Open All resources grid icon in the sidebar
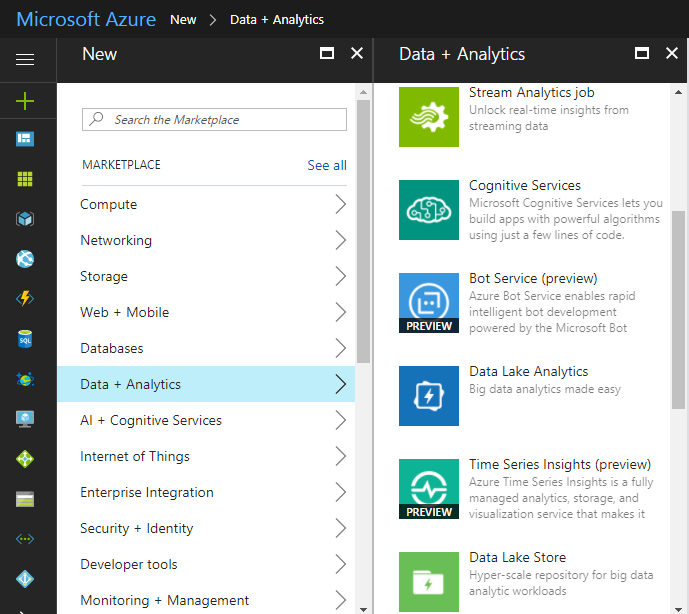Screen dimensions: 689x614 [25, 179]
